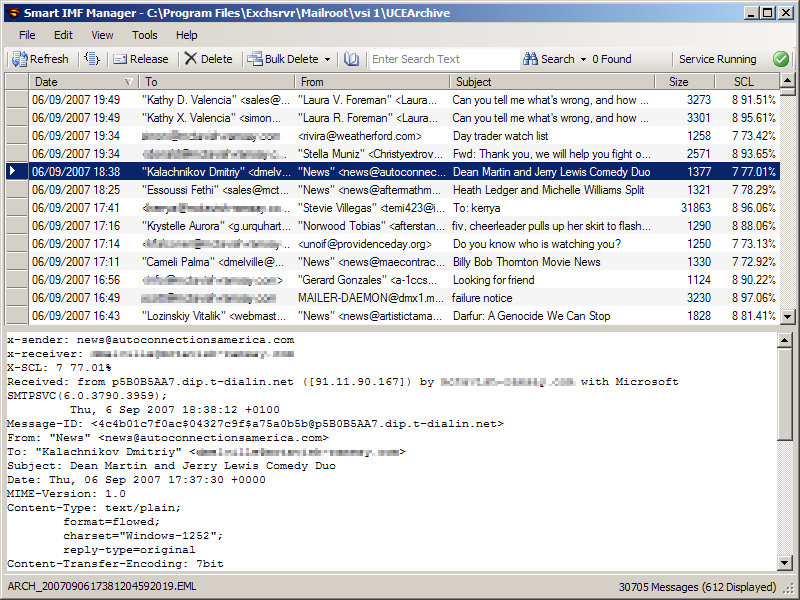Click the list view icon next to Refresh
Screen dimensions: 800x600
[x=92, y=59]
